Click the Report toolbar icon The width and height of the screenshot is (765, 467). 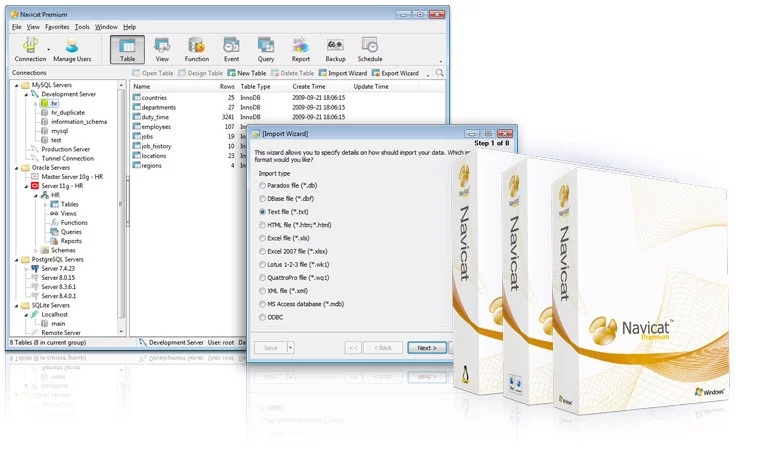[x=300, y=49]
